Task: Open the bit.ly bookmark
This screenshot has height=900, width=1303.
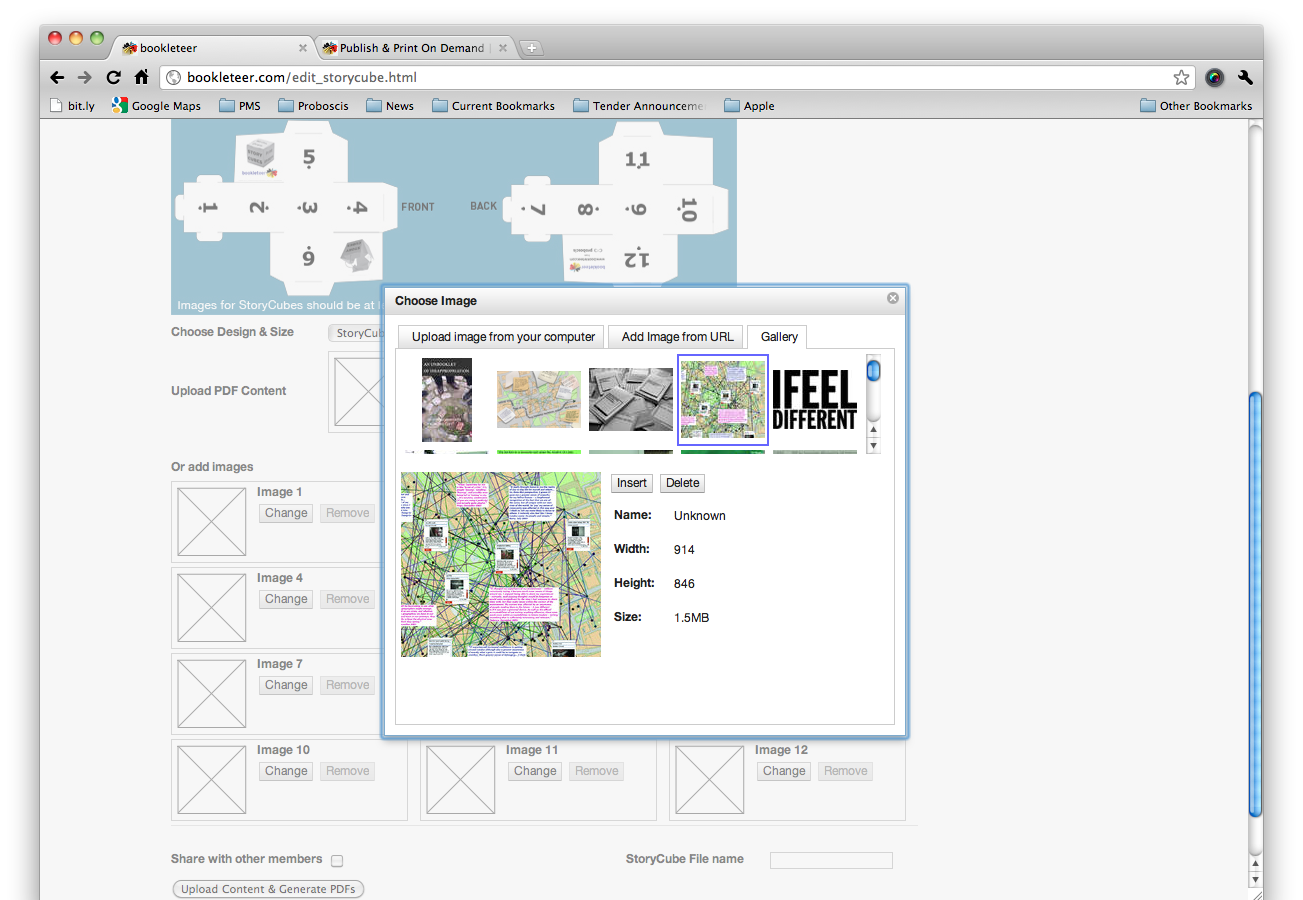Action: pos(72,106)
